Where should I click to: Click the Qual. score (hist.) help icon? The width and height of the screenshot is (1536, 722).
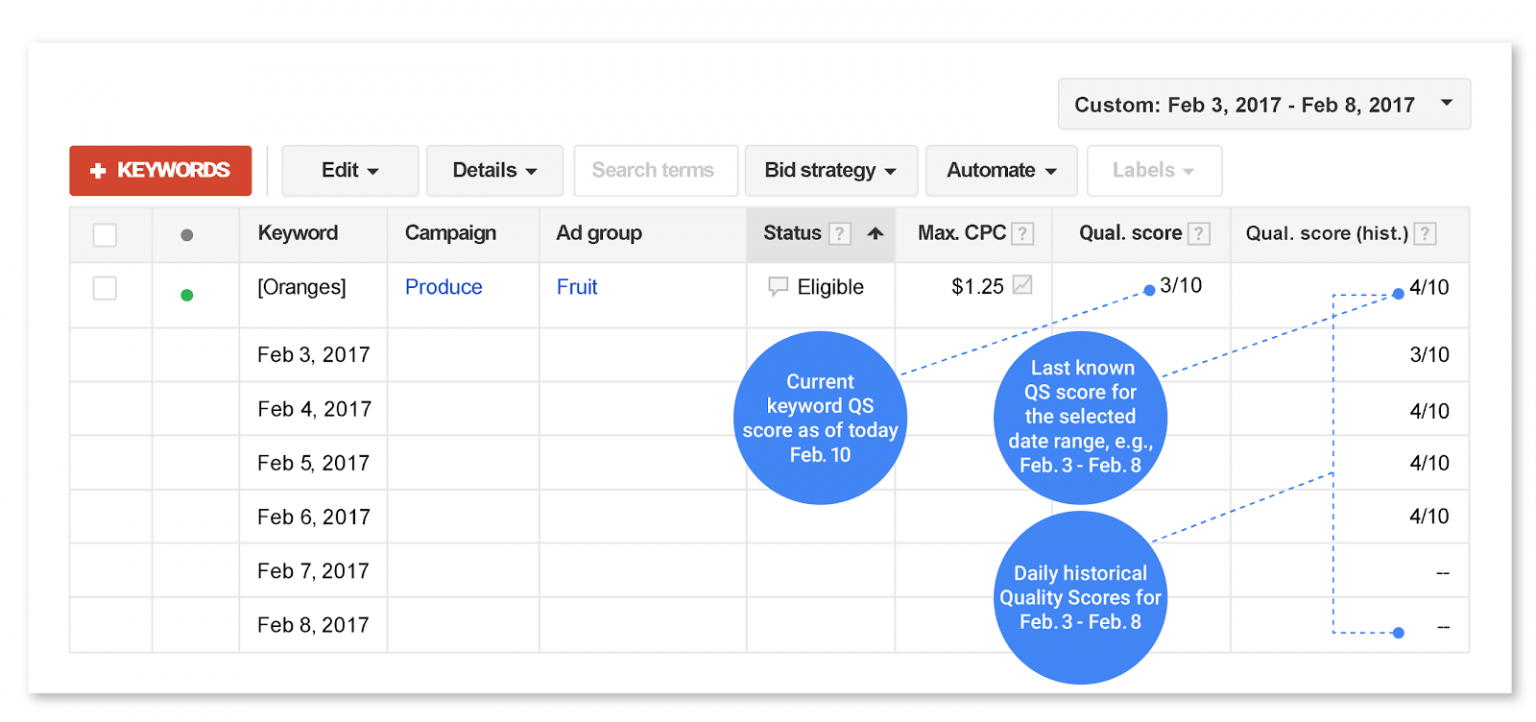[x=1424, y=233]
